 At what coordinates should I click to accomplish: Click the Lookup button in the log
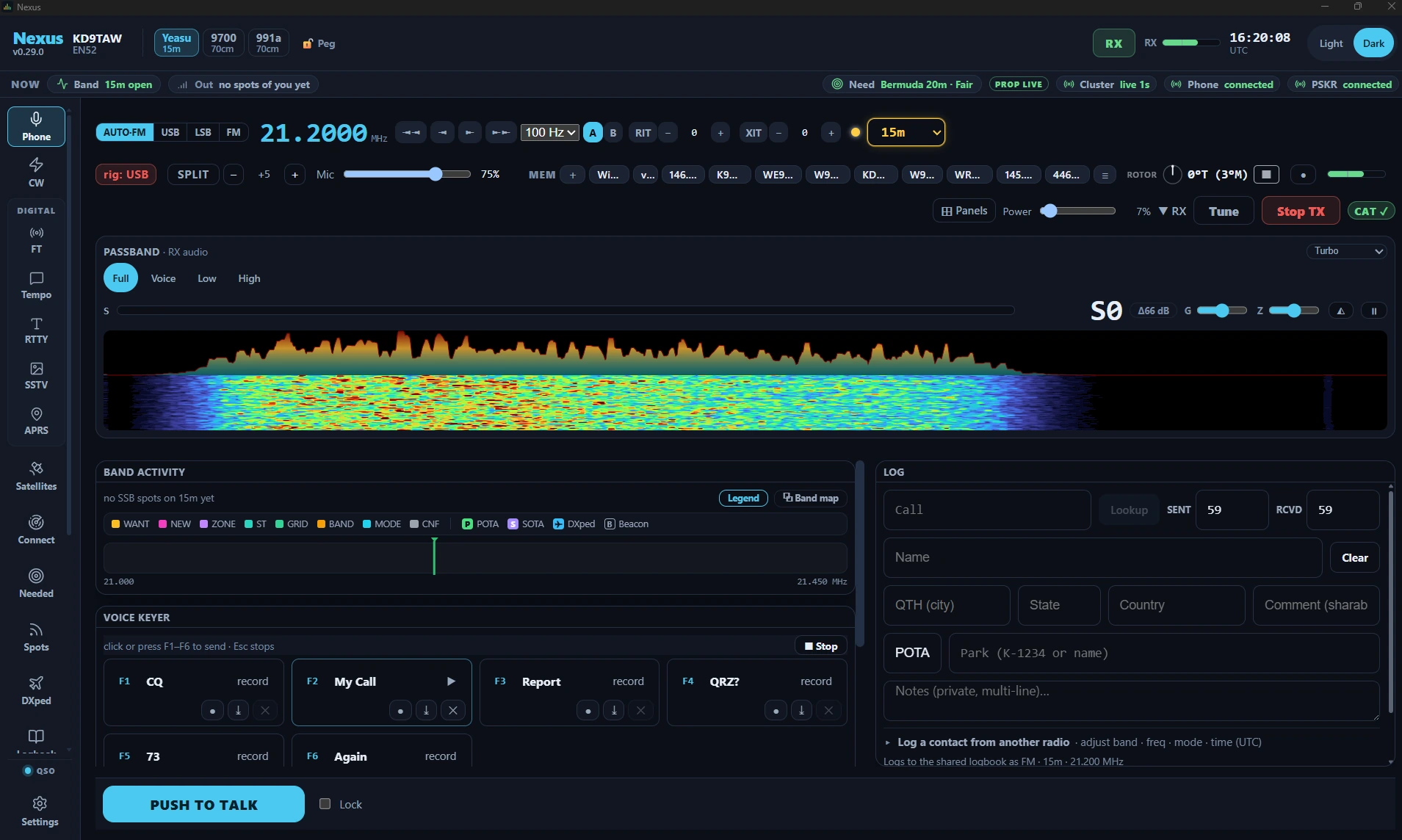tap(1129, 510)
